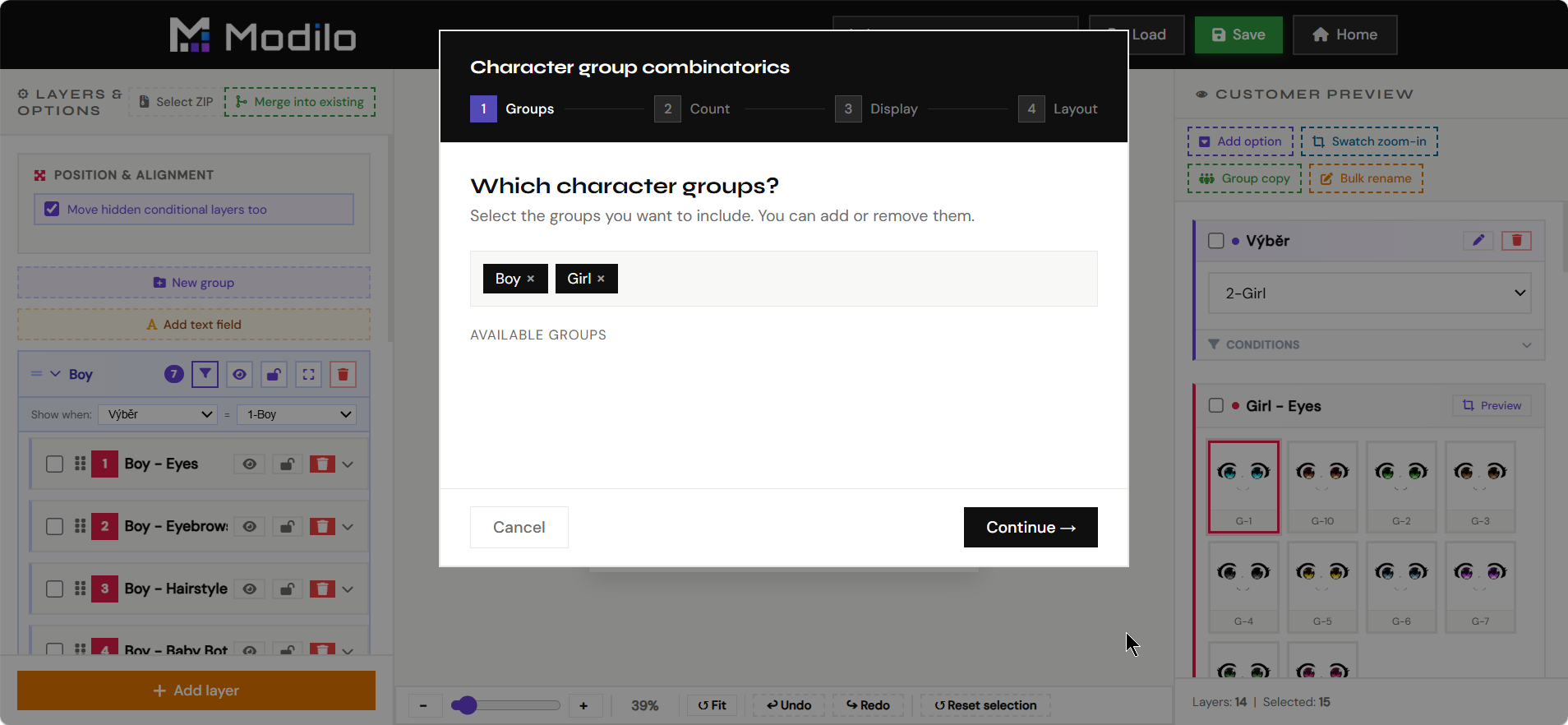Delete the Boy – Eyes layer
Viewport: 1568px width, 725px height.
[x=322, y=464]
